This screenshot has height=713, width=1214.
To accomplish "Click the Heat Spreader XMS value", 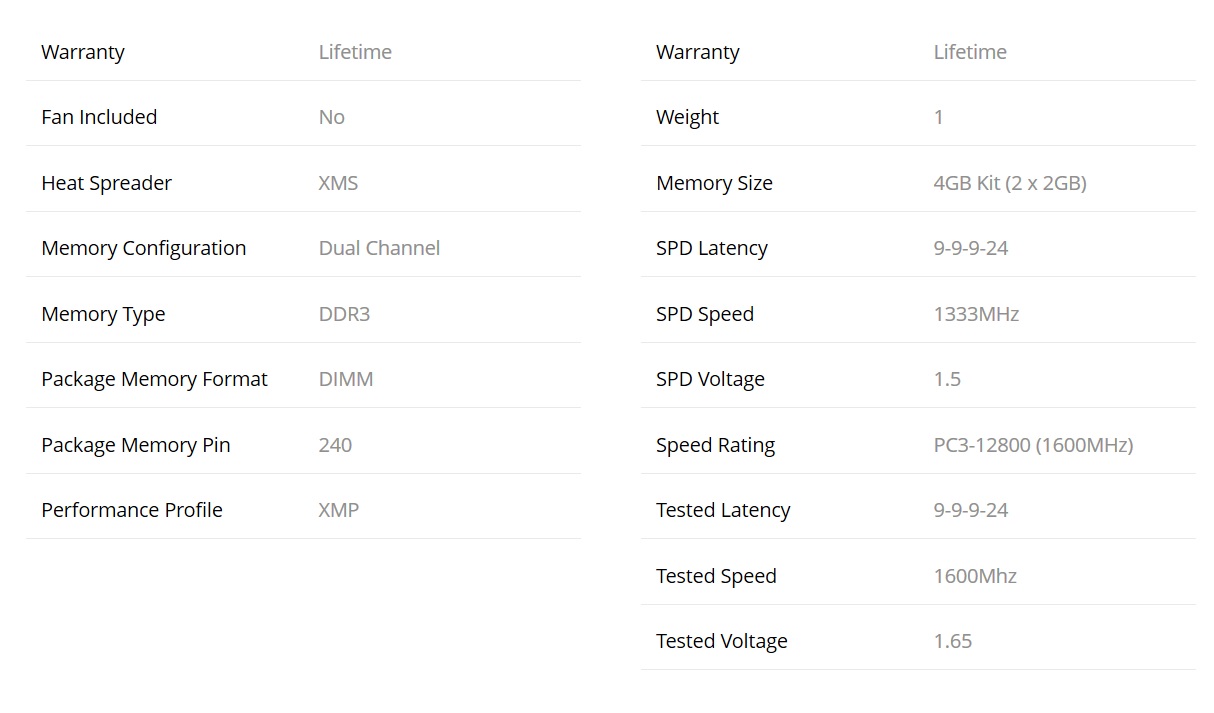I will [338, 183].
